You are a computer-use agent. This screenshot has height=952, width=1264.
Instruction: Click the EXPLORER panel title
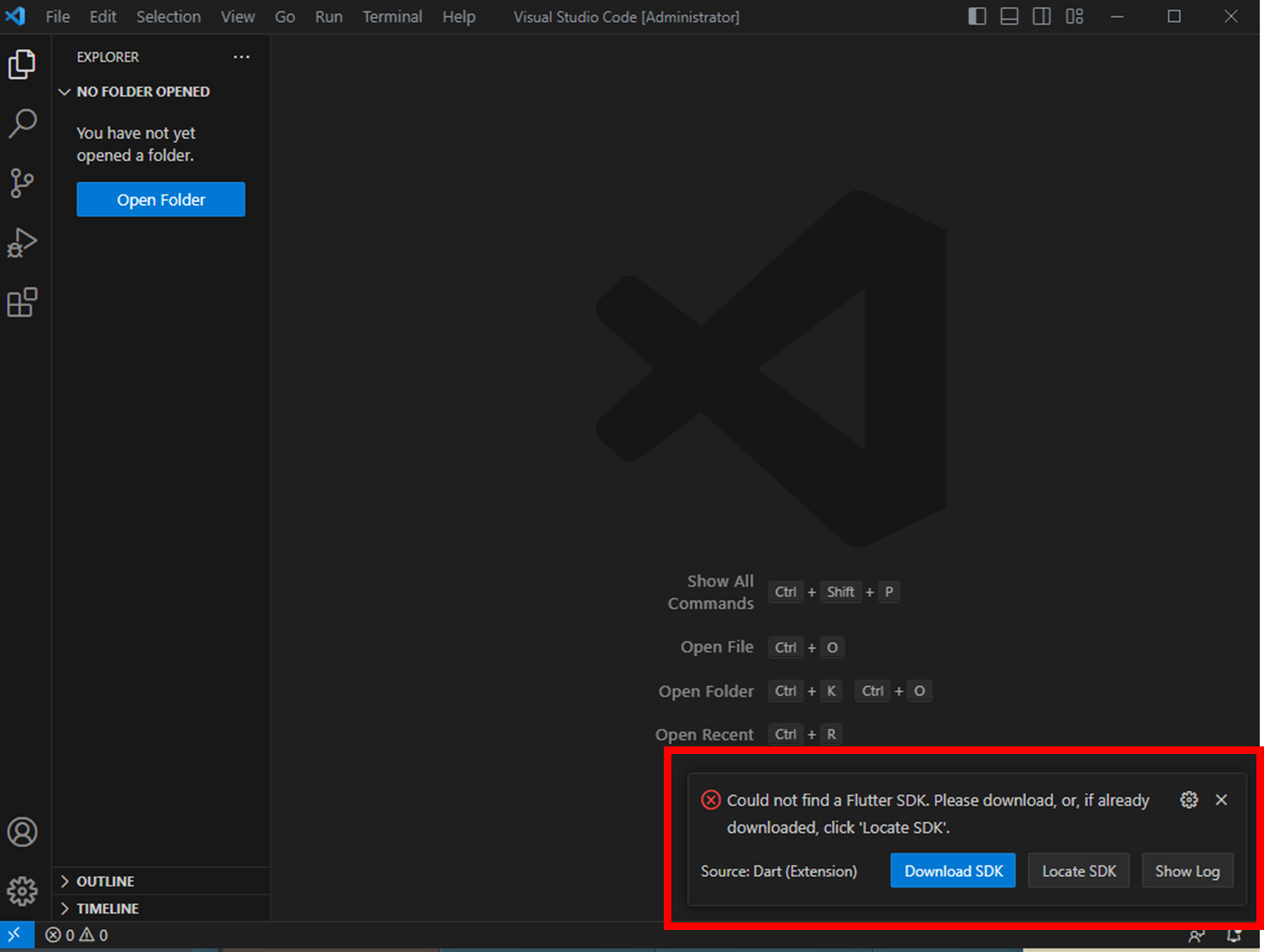108,57
